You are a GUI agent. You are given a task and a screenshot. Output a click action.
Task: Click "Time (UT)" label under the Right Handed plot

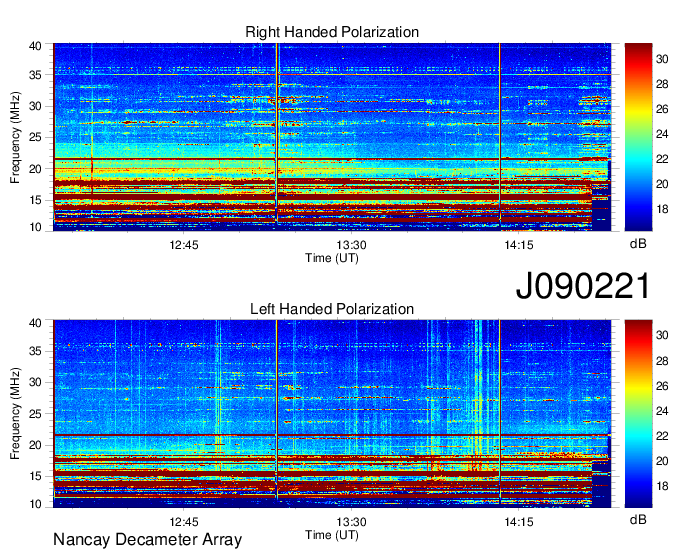332,258
